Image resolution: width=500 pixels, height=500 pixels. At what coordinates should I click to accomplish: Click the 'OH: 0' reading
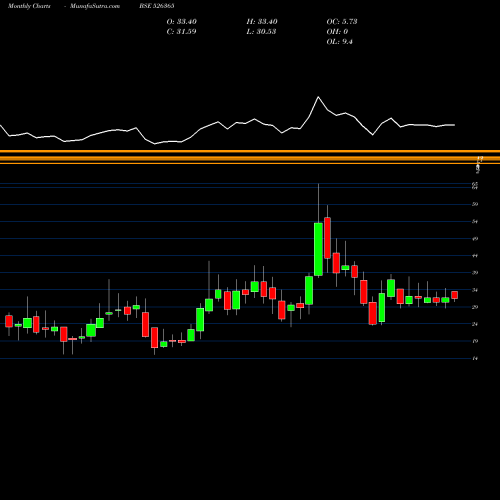(337, 32)
